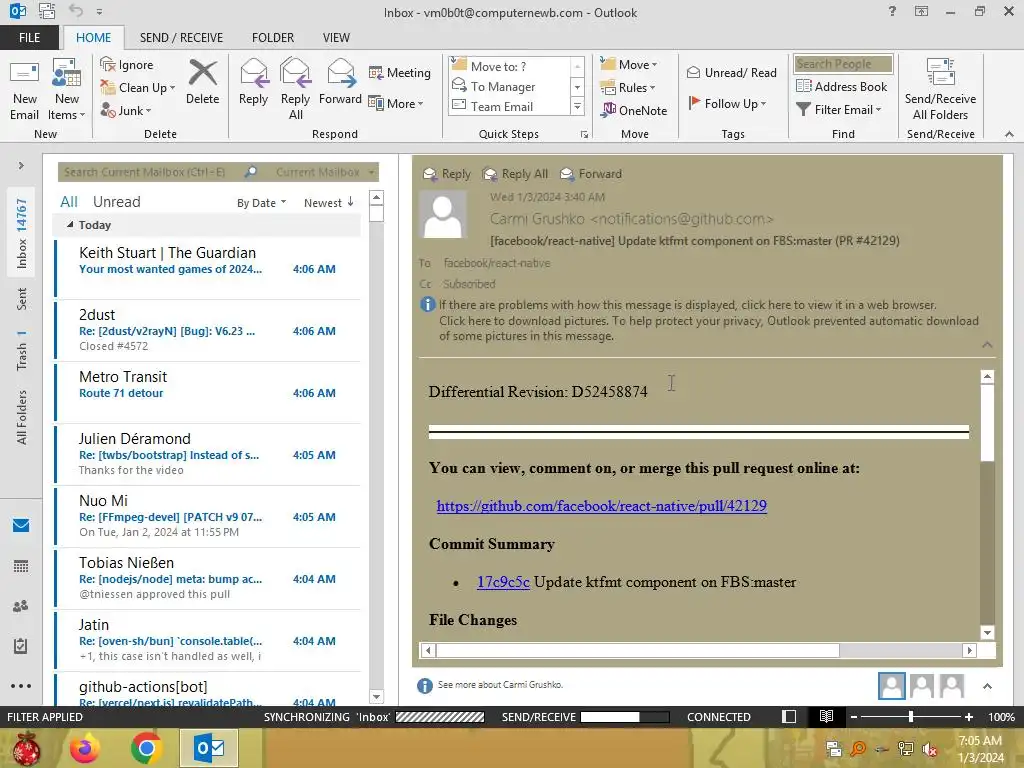This screenshot has height=768, width=1024.
Task: Collapse the Today group
Action: point(70,225)
